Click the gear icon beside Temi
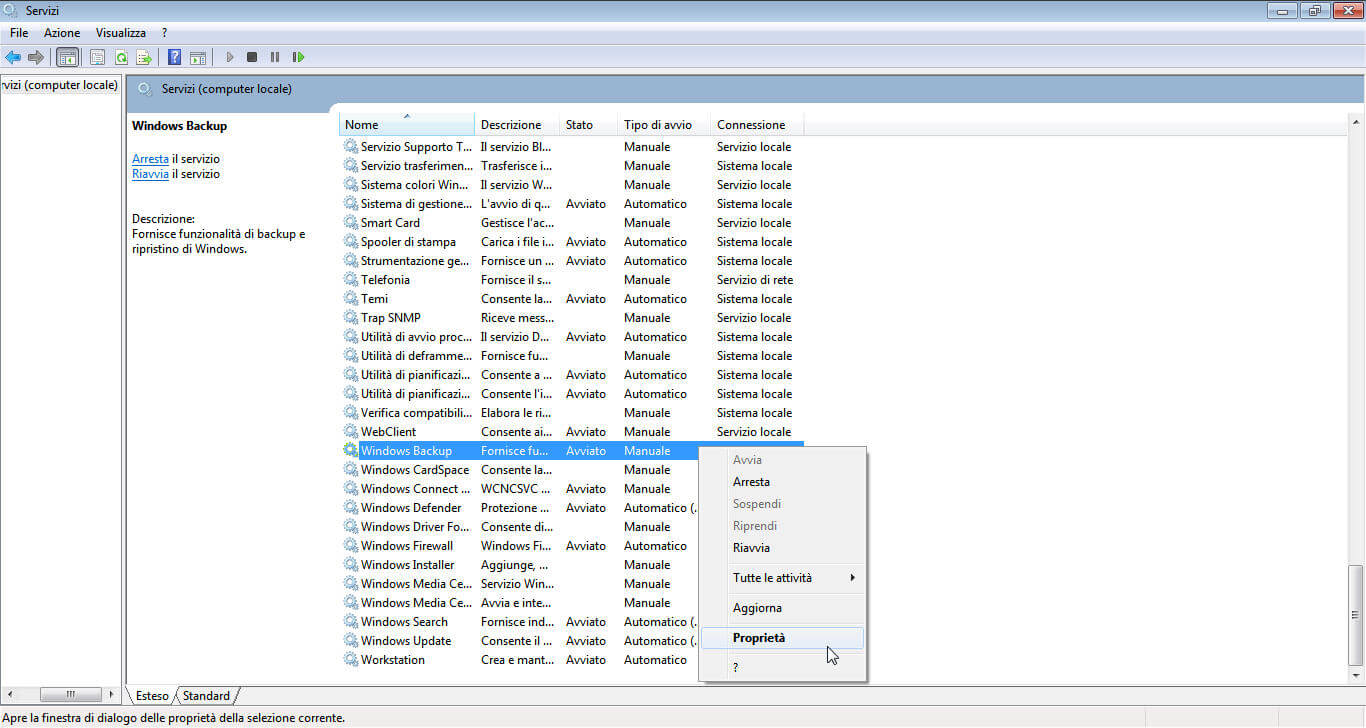 pyautogui.click(x=351, y=299)
